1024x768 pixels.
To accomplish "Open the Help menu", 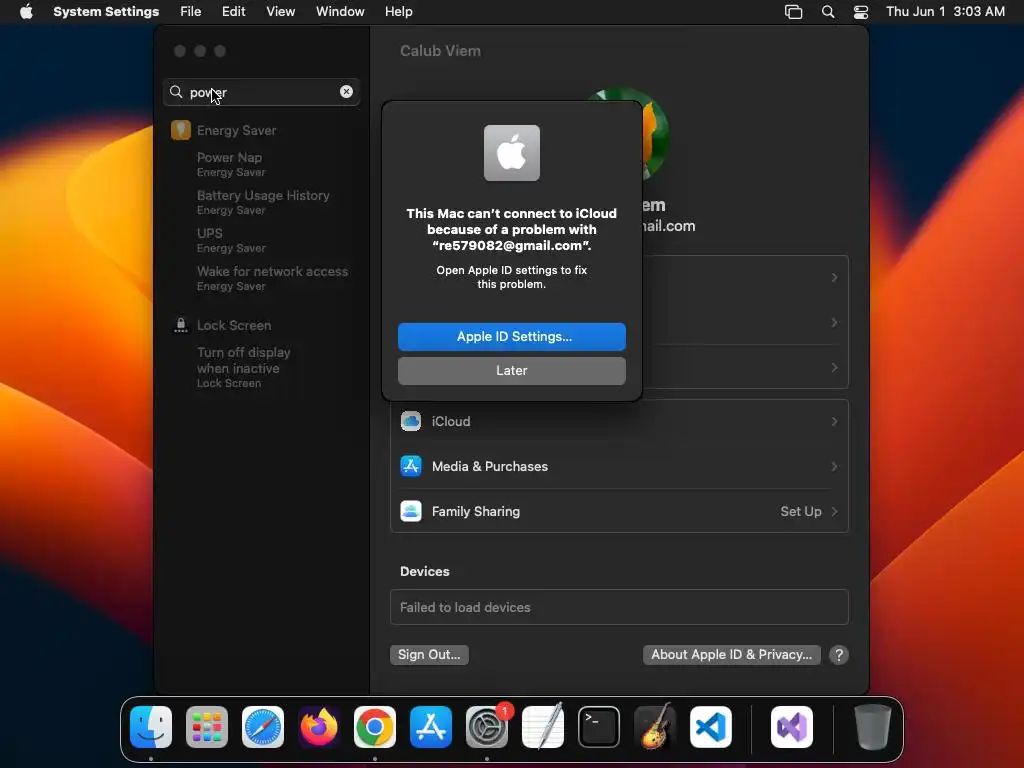I will tap(398, 12).
